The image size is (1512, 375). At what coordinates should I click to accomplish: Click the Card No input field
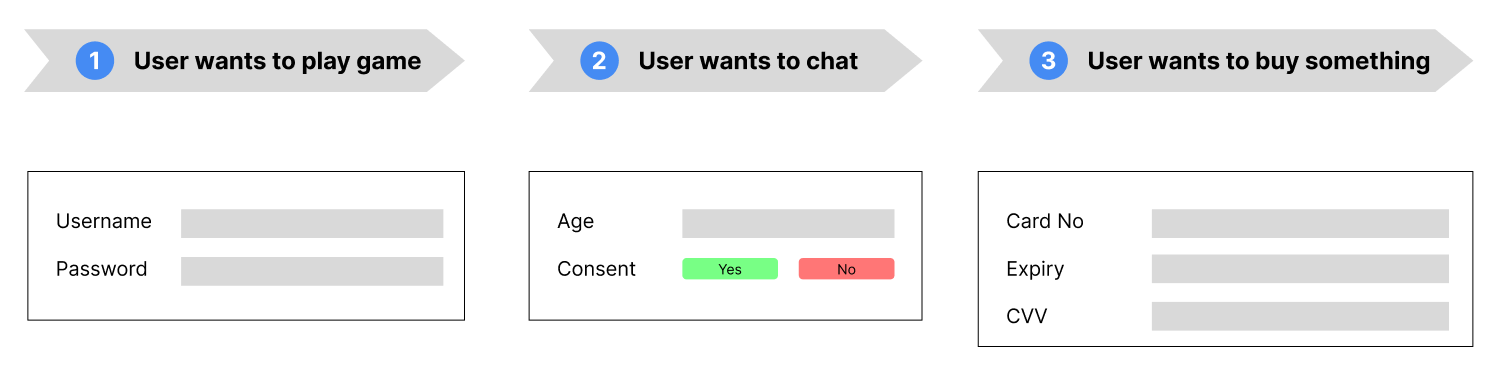click(1300, 223)
